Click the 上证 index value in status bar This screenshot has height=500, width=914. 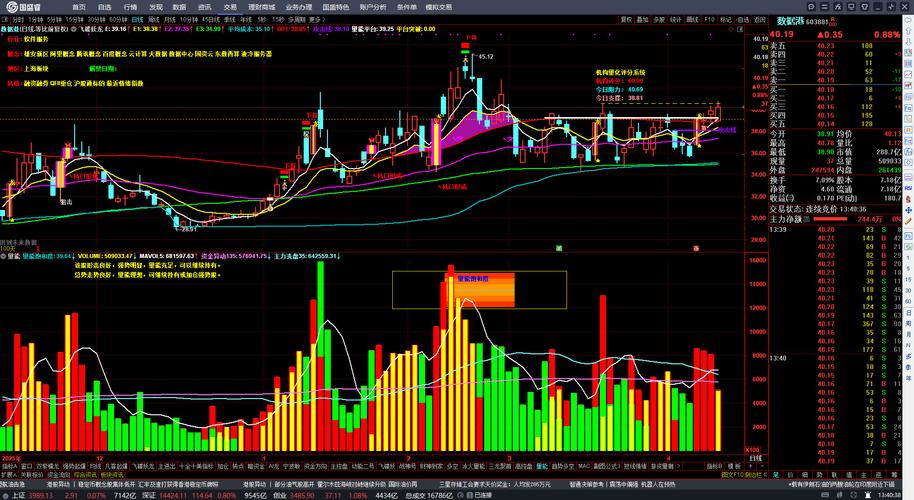[x=41, y=495]
